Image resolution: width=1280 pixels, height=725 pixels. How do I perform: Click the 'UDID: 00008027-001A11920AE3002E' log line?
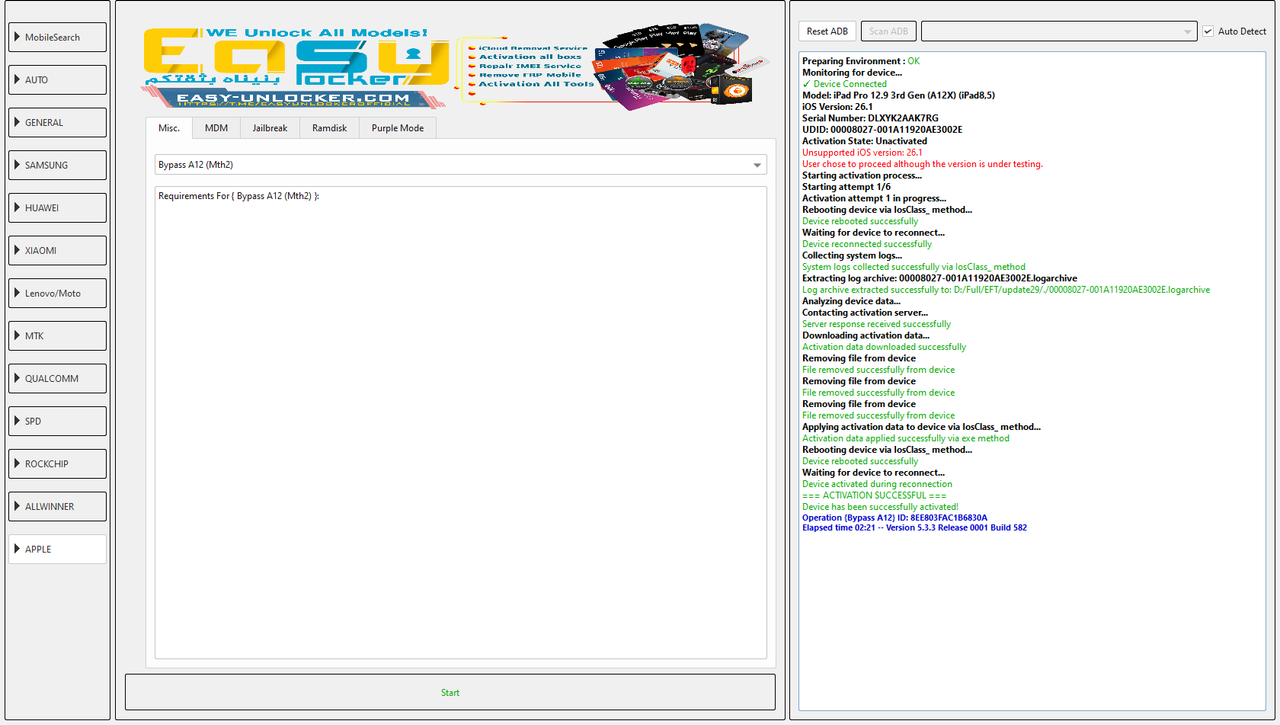coord(882,130)
